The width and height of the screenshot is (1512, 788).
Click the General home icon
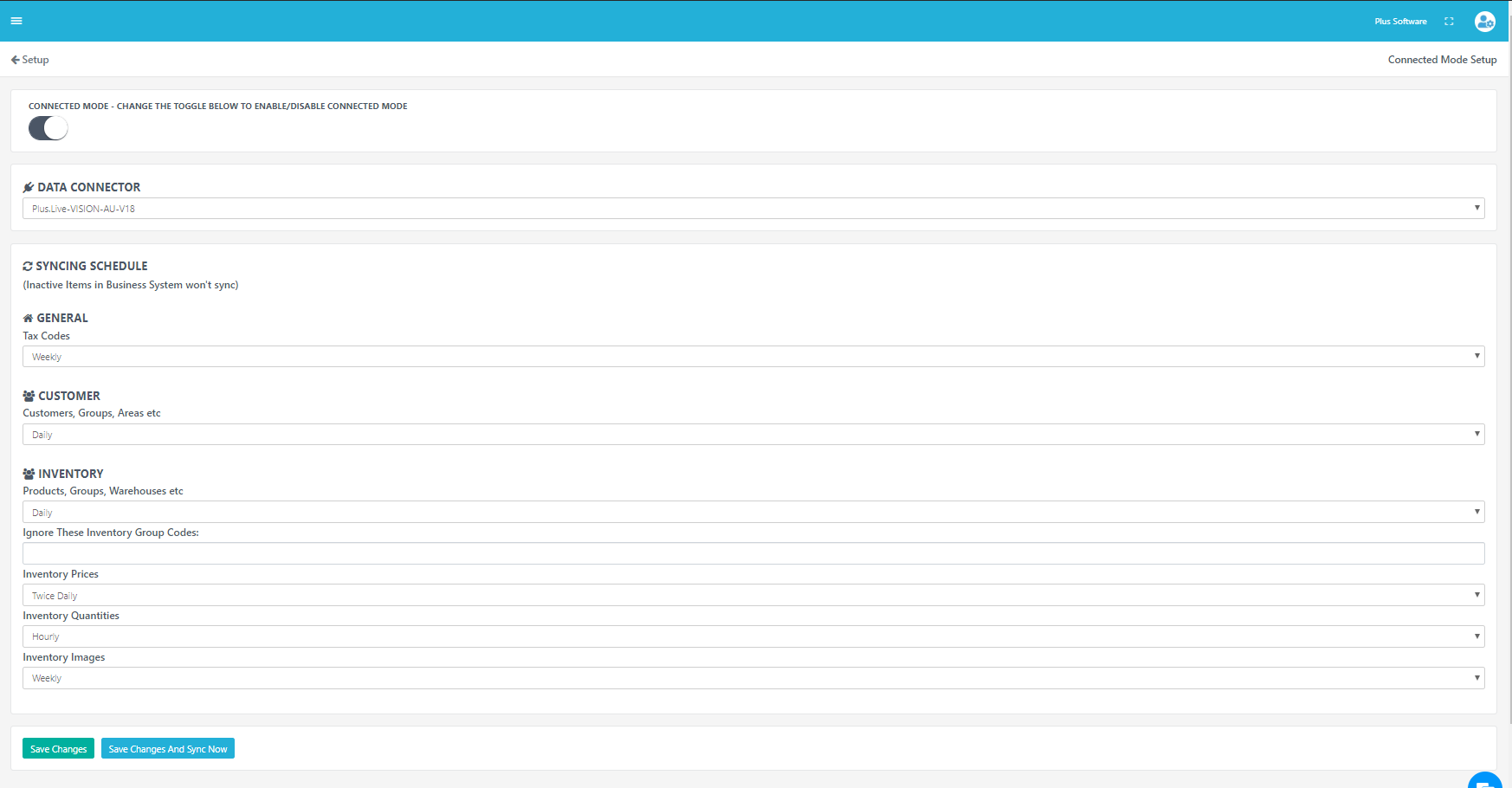click(28, 318)
